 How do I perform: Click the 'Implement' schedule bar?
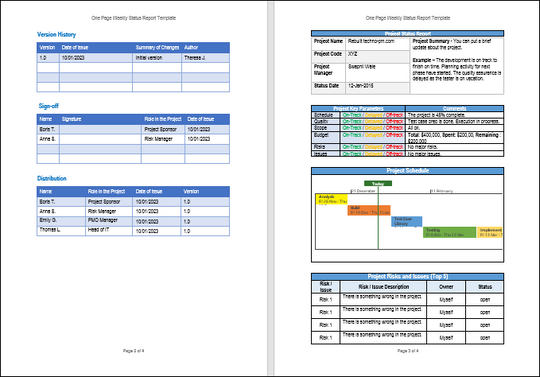point(490,232)
